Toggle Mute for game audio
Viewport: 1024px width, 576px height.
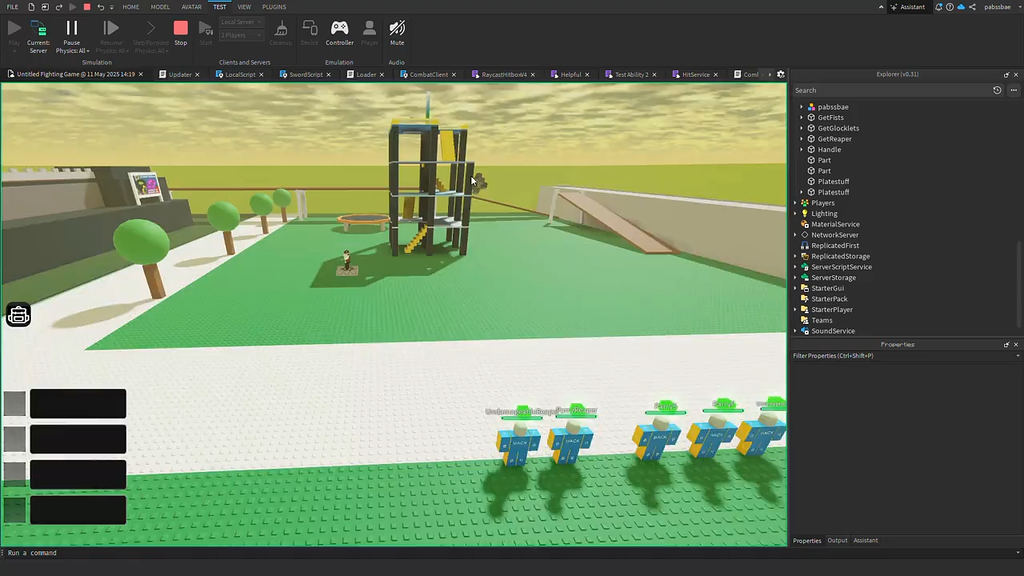tap(397, 31)
